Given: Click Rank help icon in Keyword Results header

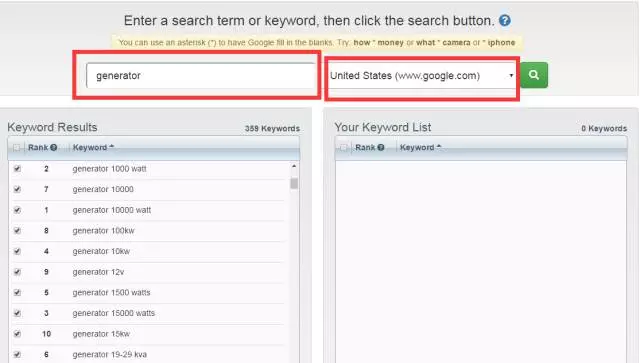Looking at the screenshot, I should click(53, 147).
